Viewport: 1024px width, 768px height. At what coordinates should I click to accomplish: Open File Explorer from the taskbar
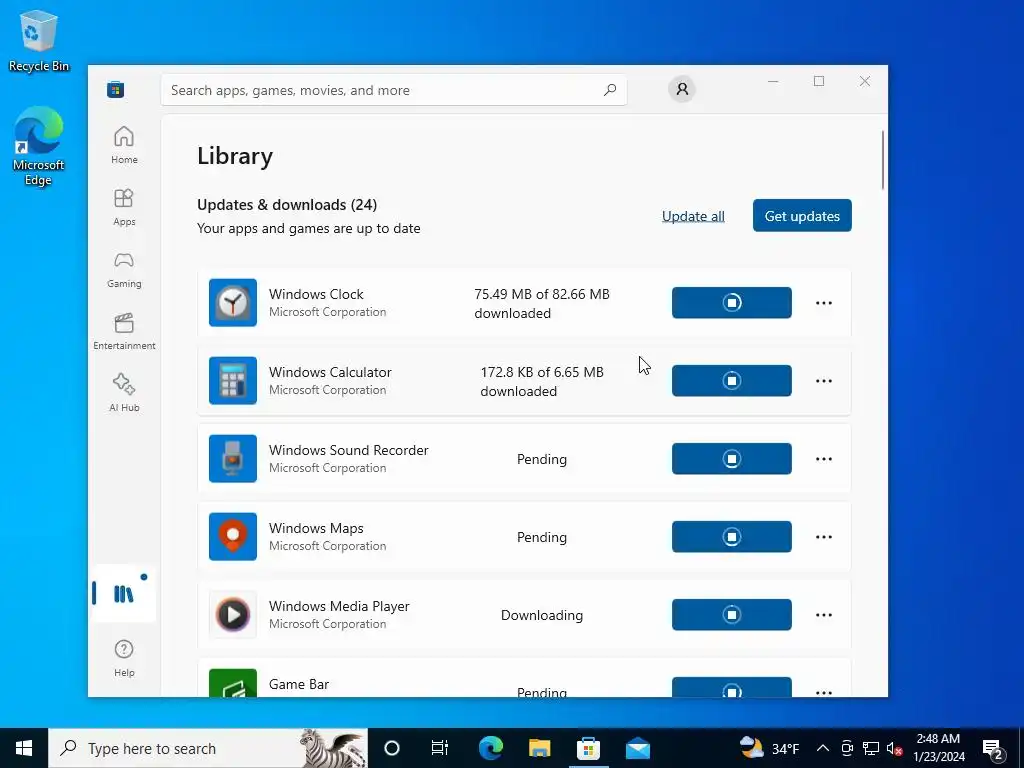[x=539, y=748]
